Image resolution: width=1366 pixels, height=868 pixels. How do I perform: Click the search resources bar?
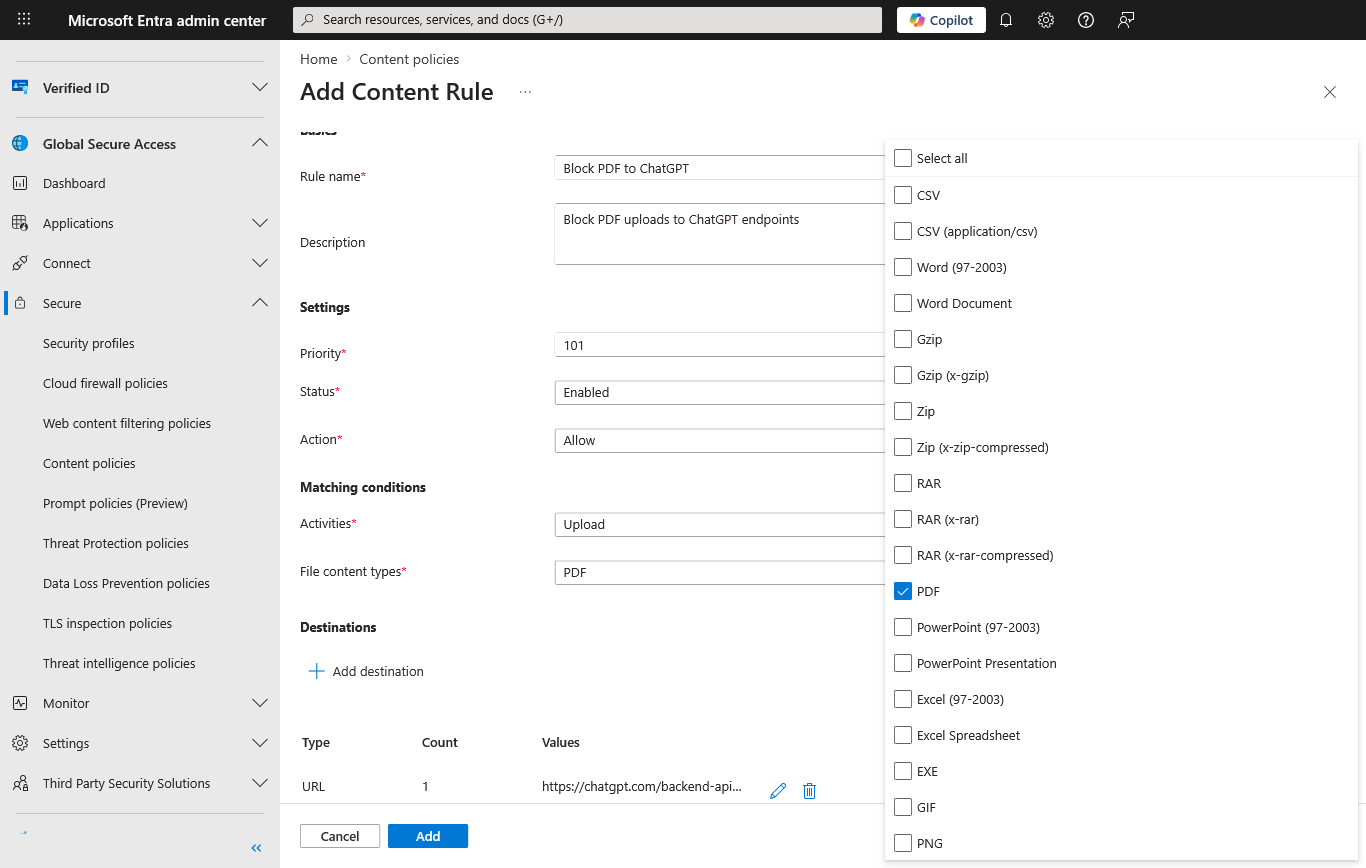coord(587,19)
